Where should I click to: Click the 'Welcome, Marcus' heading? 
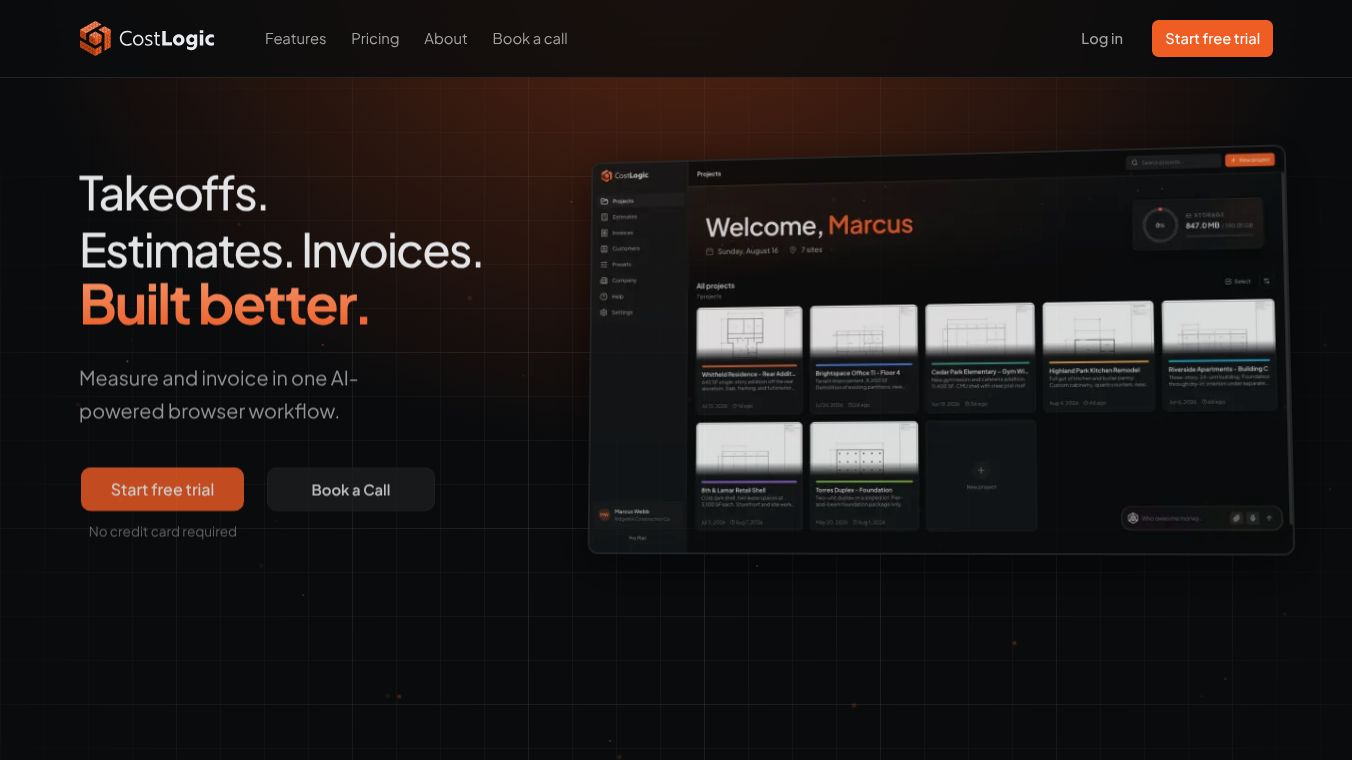click(x=809, y=225)
